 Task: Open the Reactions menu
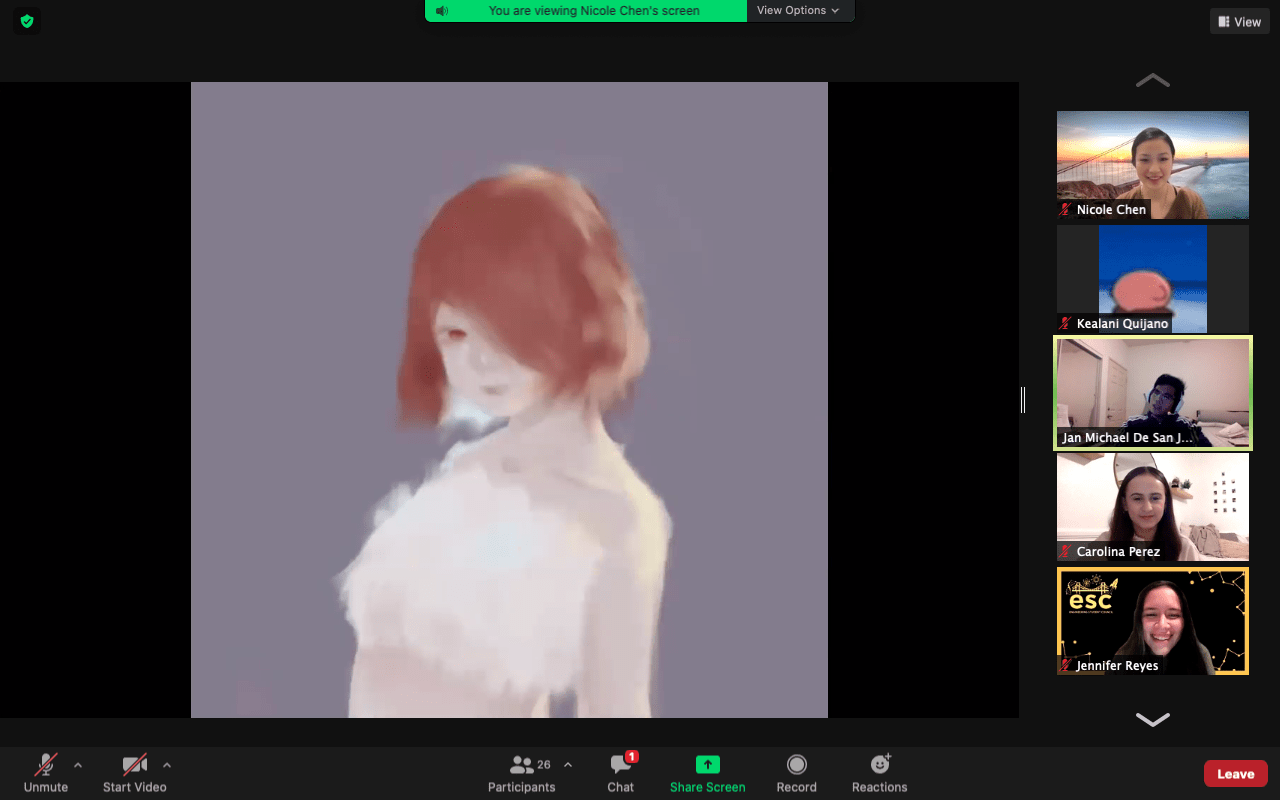pos(879,773)
